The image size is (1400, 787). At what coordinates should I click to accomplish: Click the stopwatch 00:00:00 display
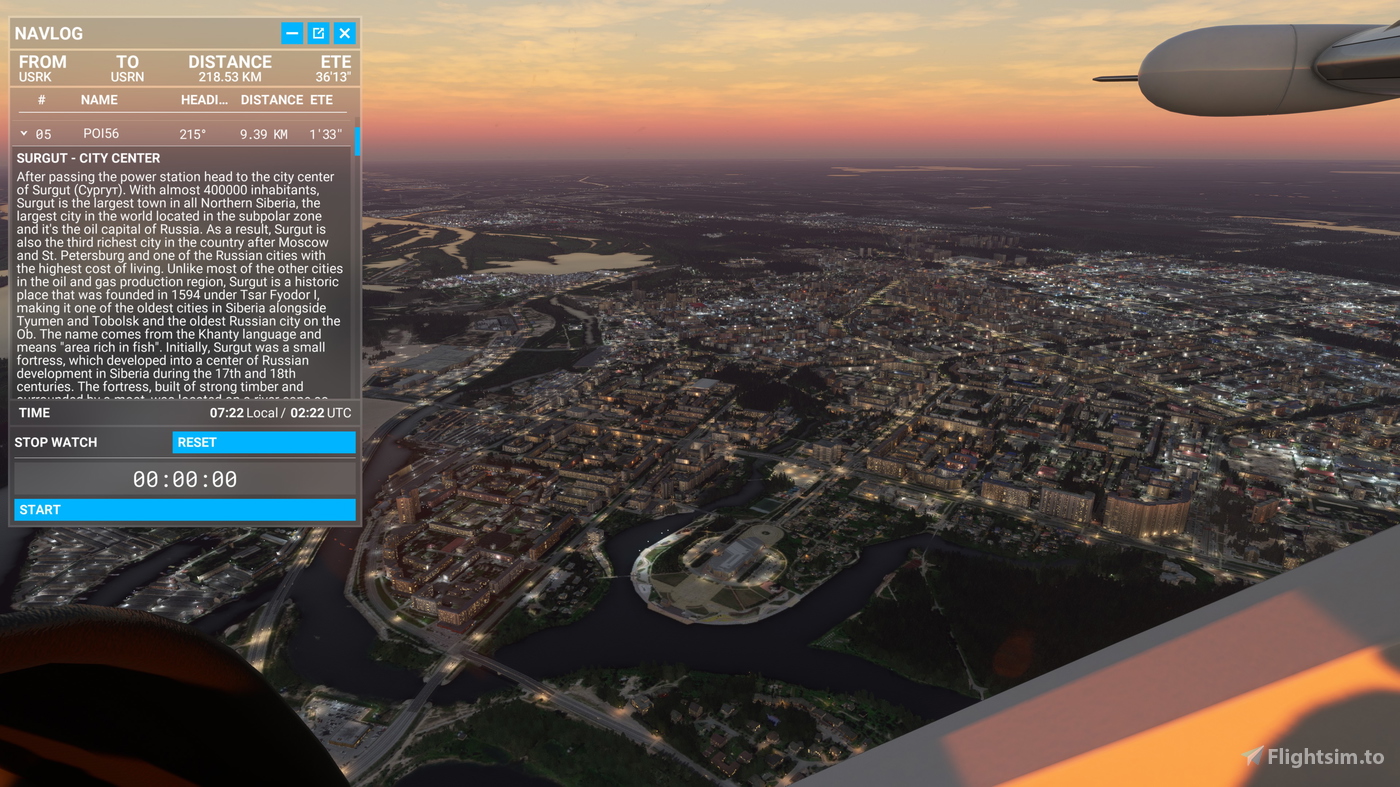[x=185, y=479]
